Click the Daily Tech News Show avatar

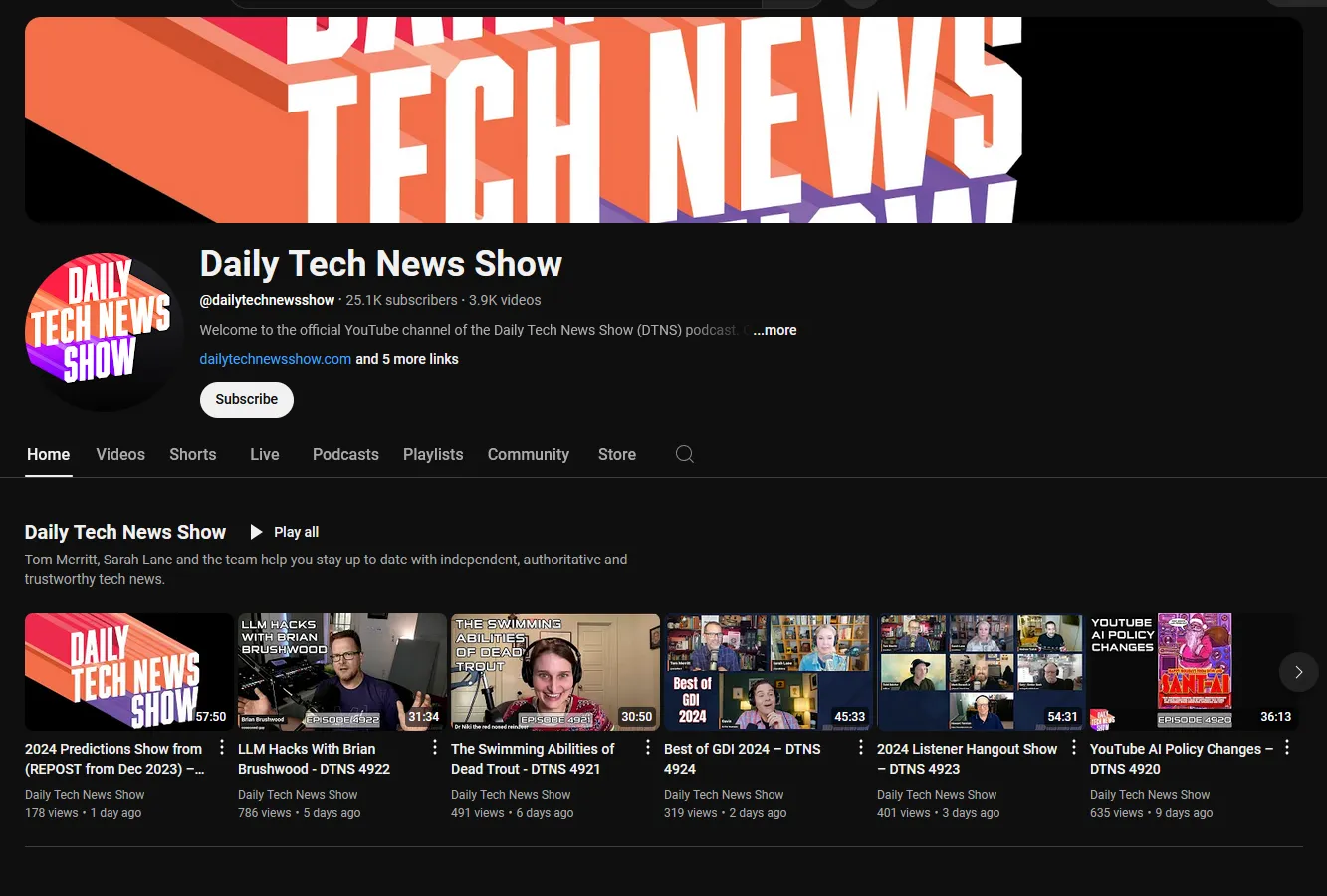(104, 332)
